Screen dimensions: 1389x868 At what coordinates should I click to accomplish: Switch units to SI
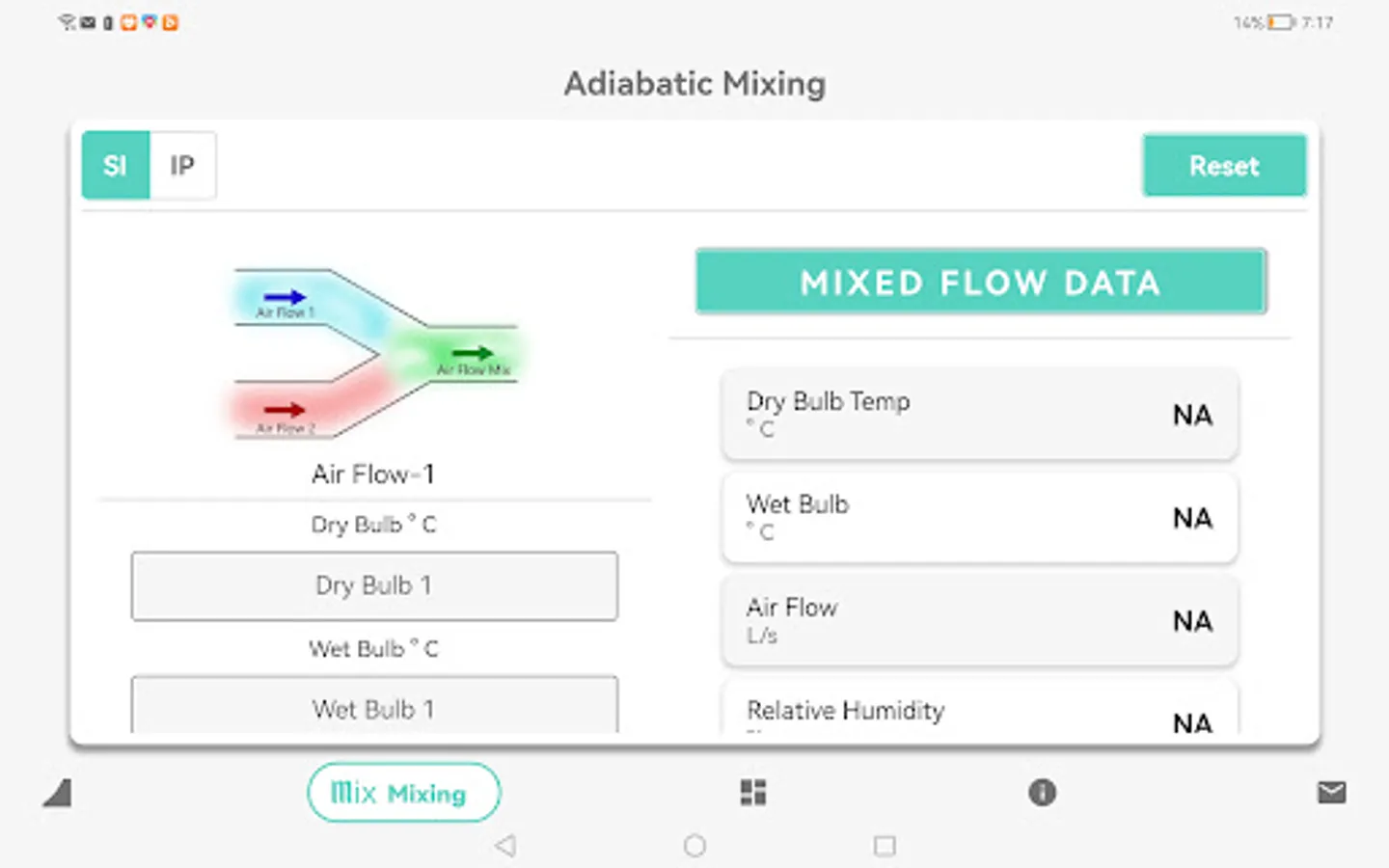(116, 166)
